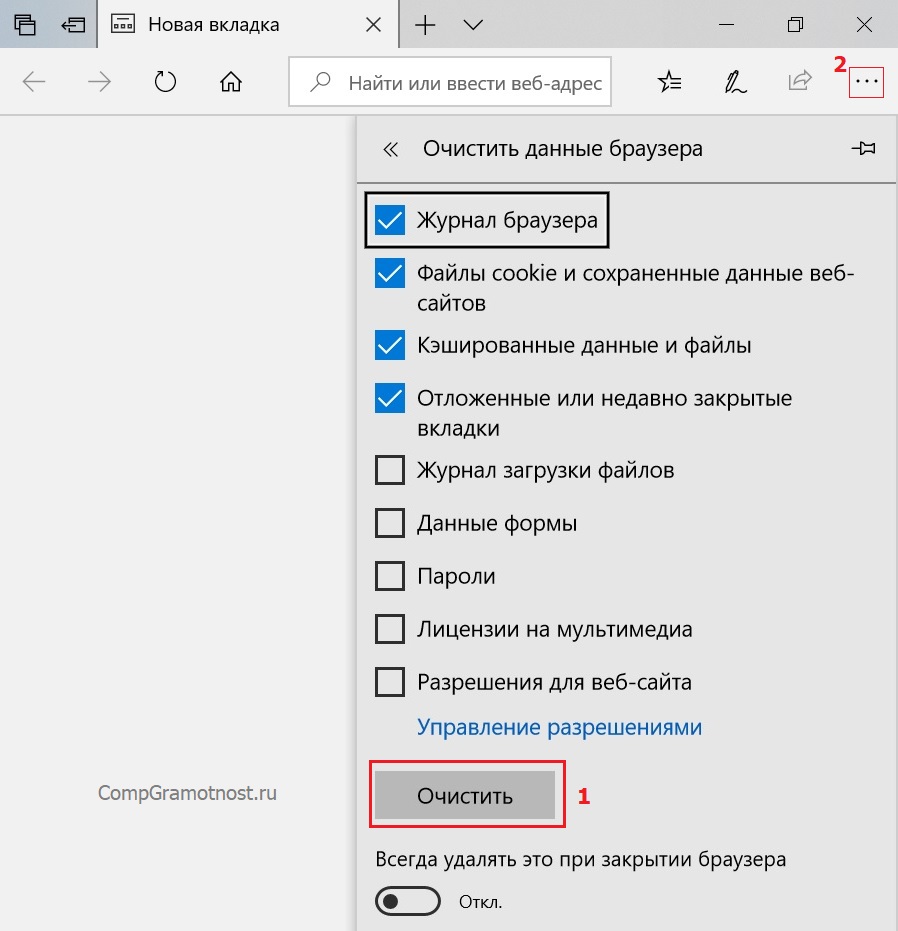The width and height of the screenshot is (898, 931).
Task: Uncheck Файлы cookie и сохраненные данные checkbox
Action: click(x=390, y=273)
